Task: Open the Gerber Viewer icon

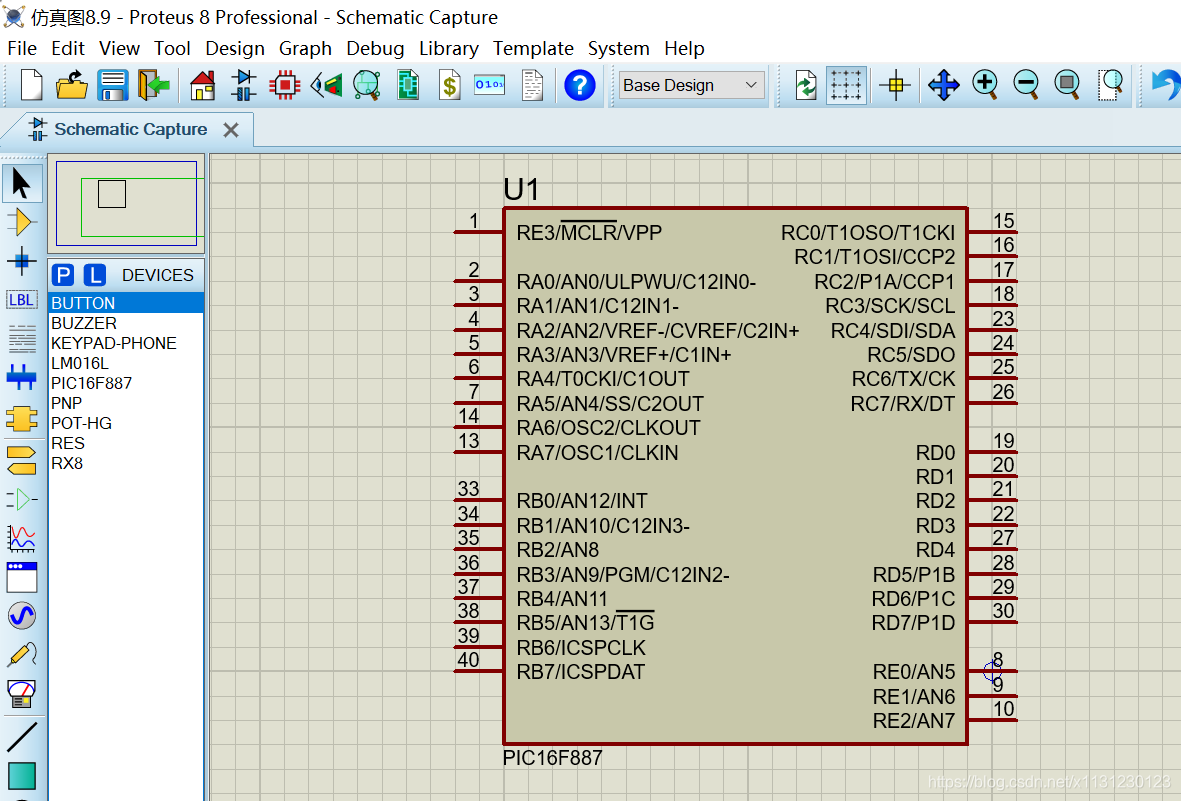Action: (367, 84)
